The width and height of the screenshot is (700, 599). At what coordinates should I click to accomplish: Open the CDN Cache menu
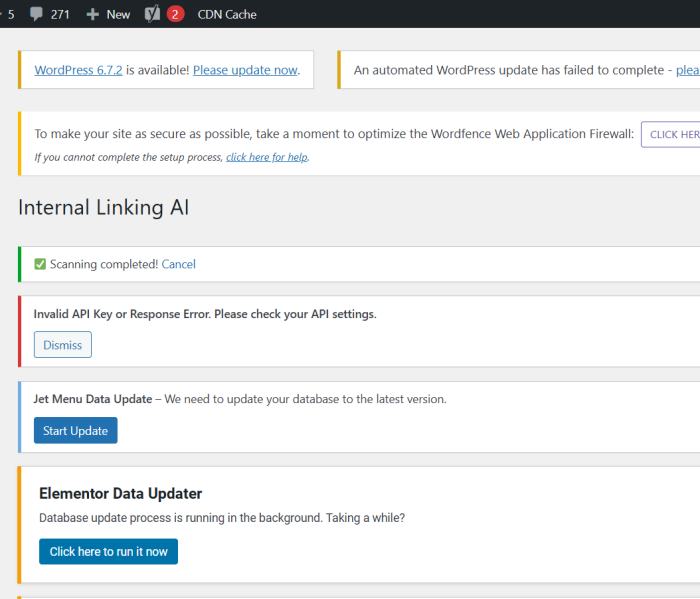(227, 14)
